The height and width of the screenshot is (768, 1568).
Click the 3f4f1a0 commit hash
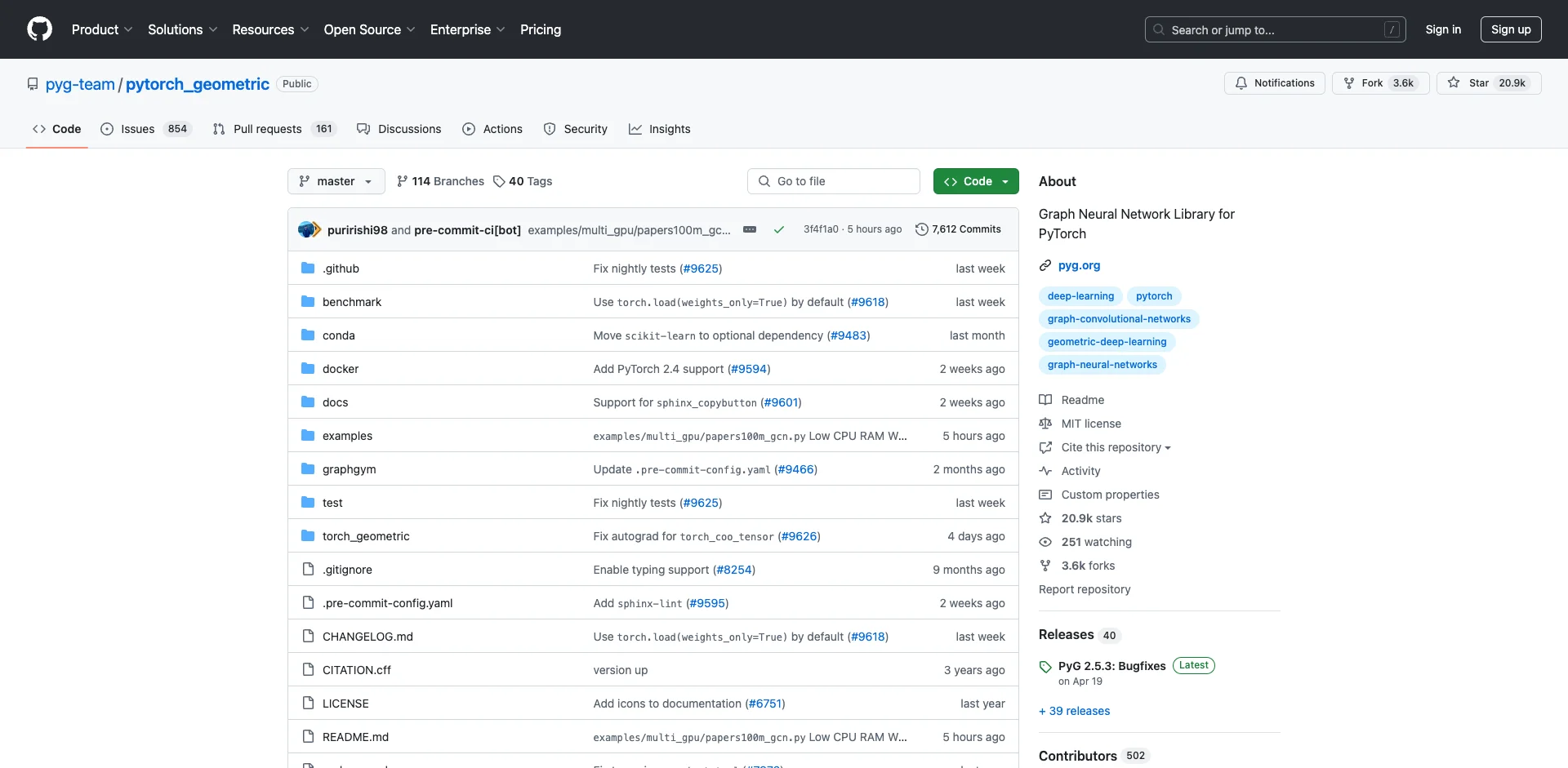click(x=821, y=229)
